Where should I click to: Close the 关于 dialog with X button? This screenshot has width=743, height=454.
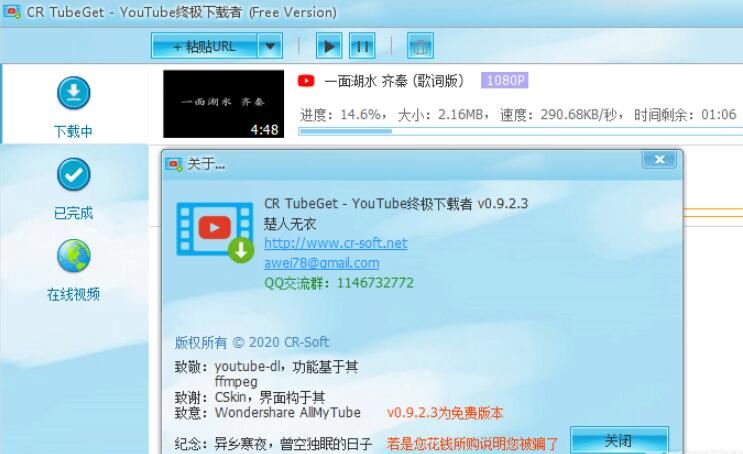coord(659,159)
